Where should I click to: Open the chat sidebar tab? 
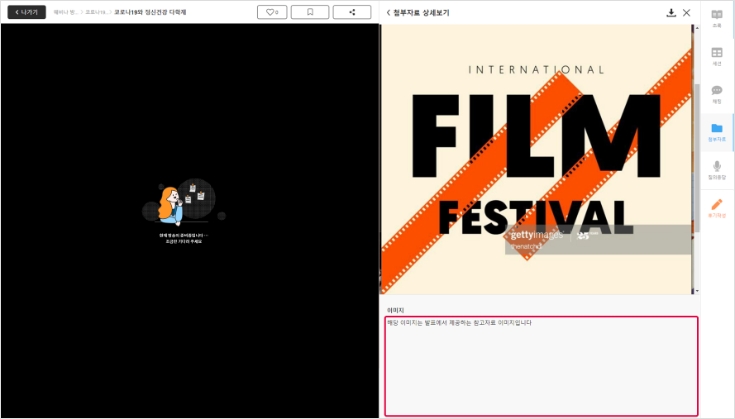716,94
